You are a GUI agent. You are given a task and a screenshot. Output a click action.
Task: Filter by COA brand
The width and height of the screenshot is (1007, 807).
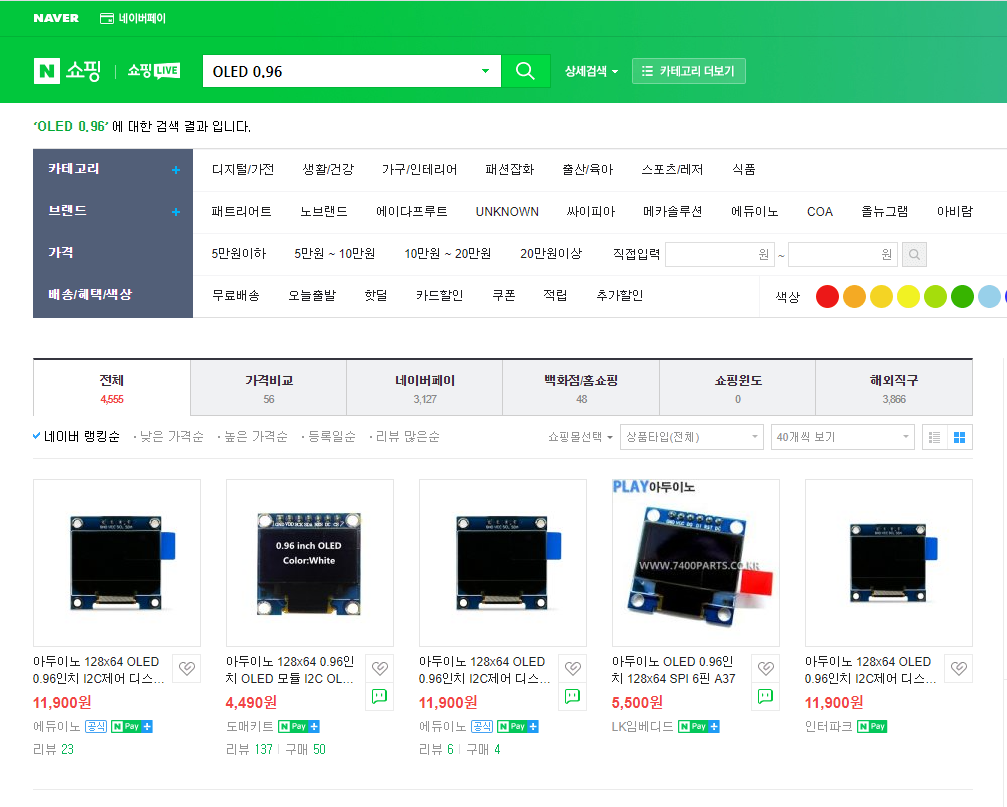(819, 212)
